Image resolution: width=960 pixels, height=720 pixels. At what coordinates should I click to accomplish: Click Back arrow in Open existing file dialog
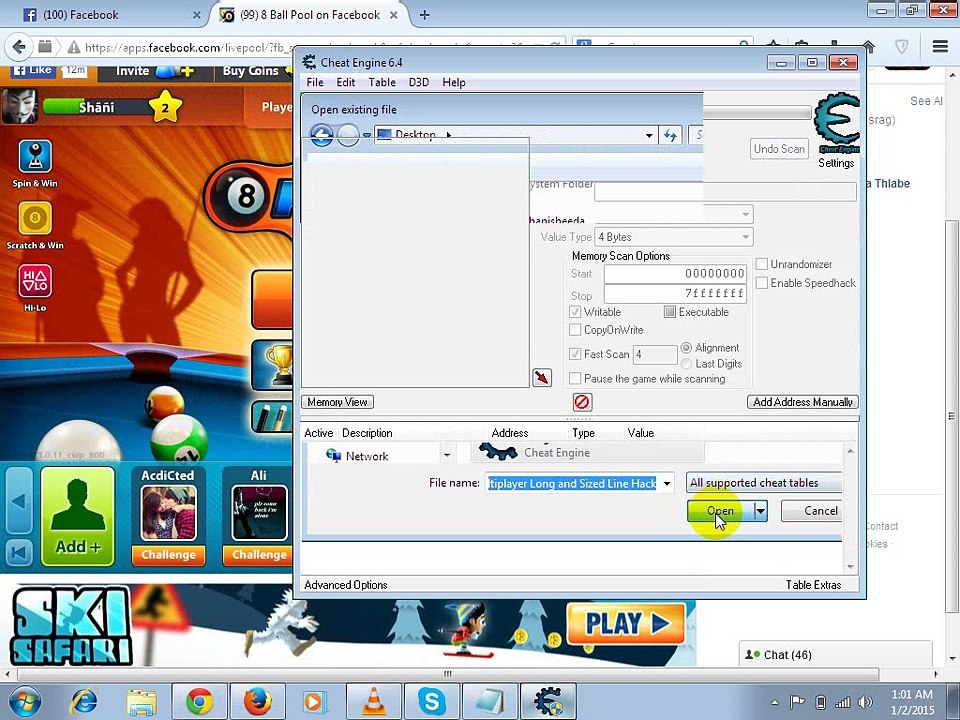[321, 135]
